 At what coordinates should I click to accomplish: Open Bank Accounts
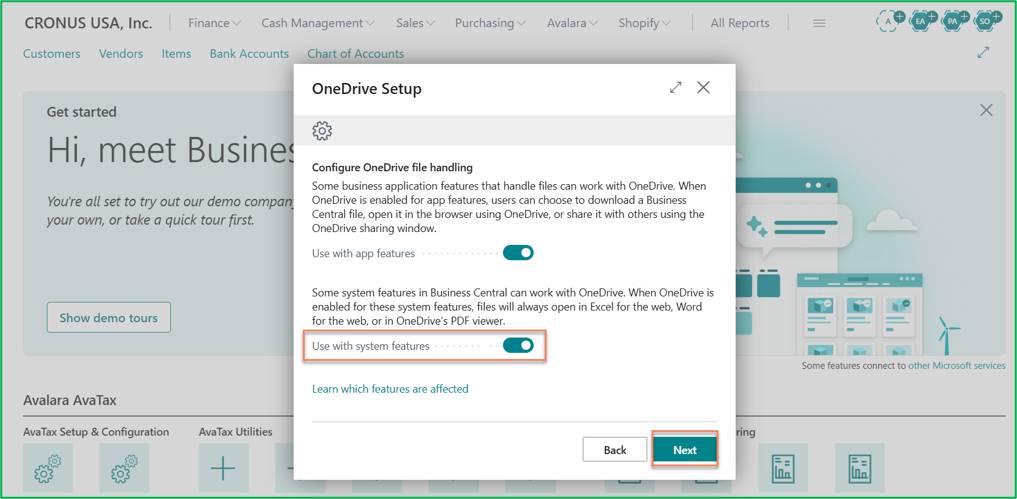249,54
